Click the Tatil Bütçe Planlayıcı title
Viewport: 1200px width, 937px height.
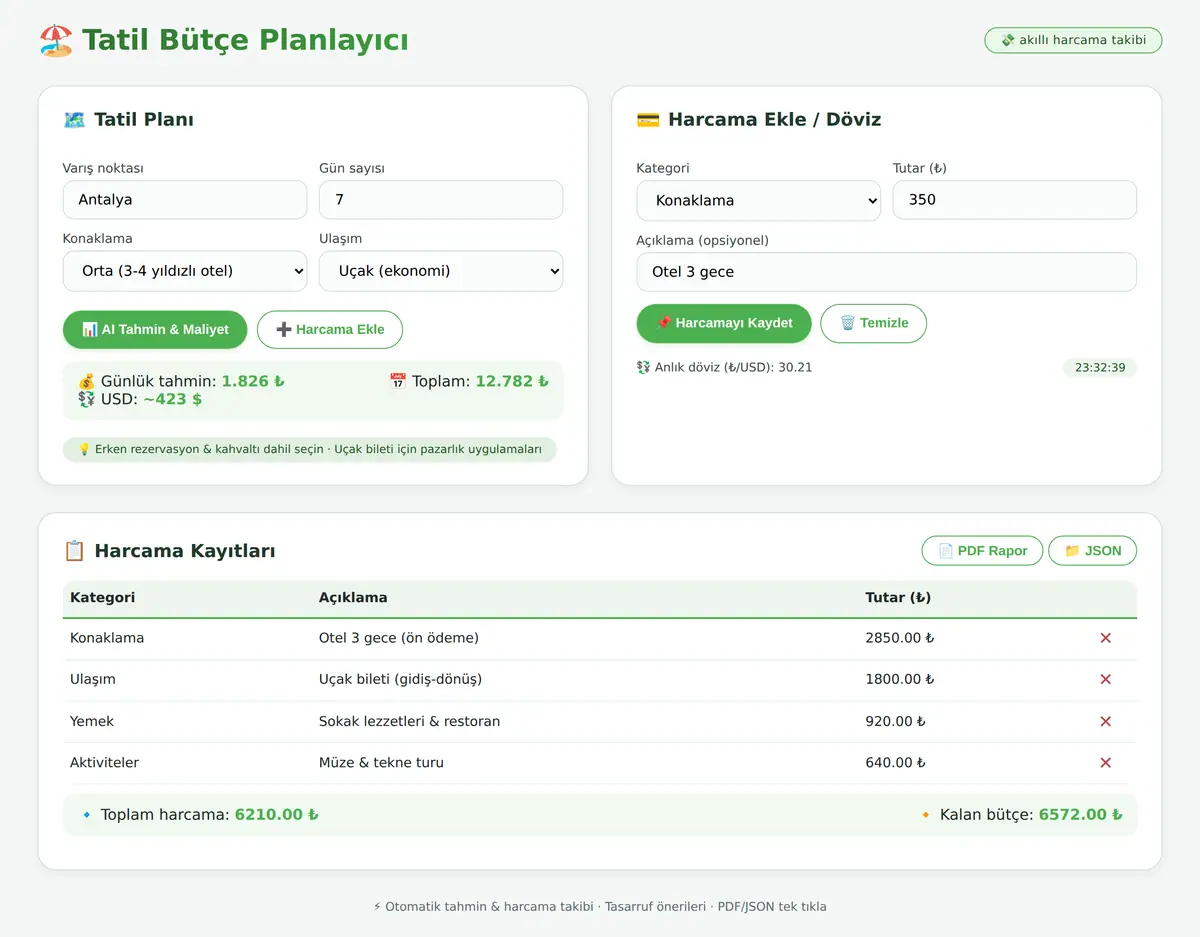(x=245, y=40)
